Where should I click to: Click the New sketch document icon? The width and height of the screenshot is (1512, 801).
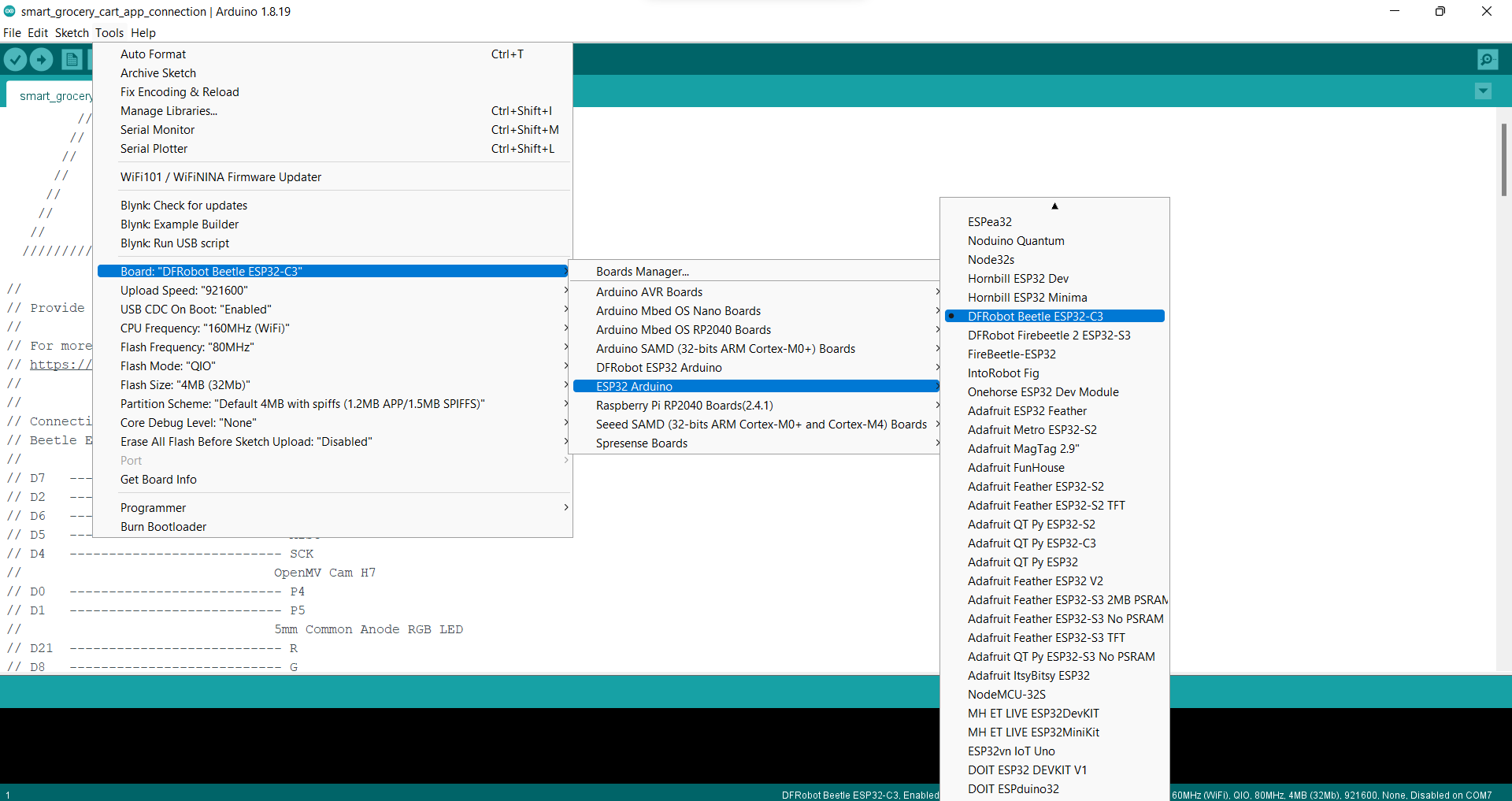point(72,59)
